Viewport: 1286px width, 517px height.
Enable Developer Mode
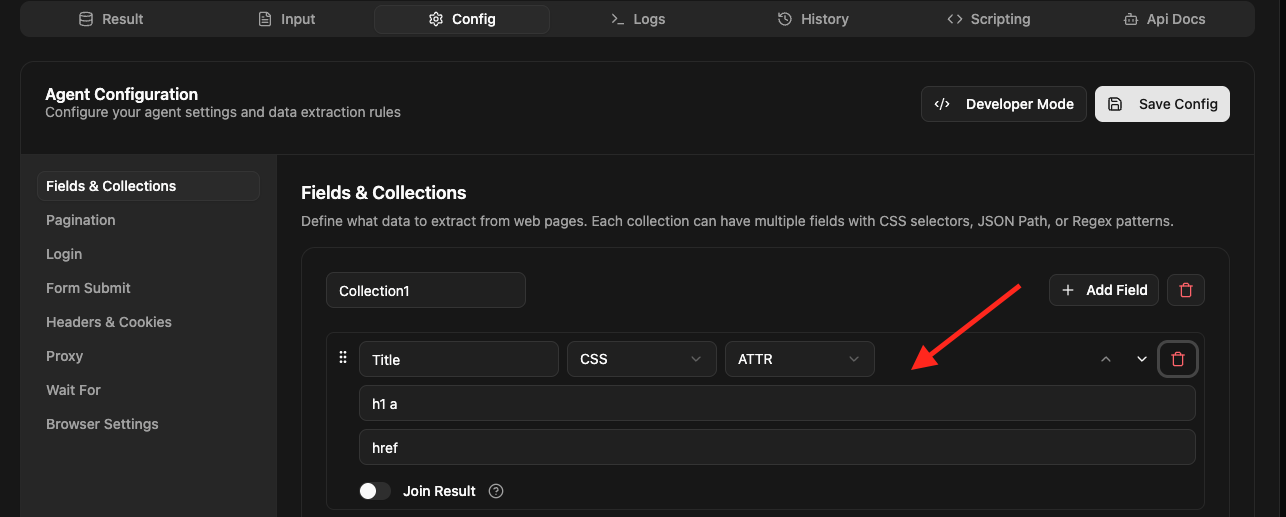coord(1003,104)
